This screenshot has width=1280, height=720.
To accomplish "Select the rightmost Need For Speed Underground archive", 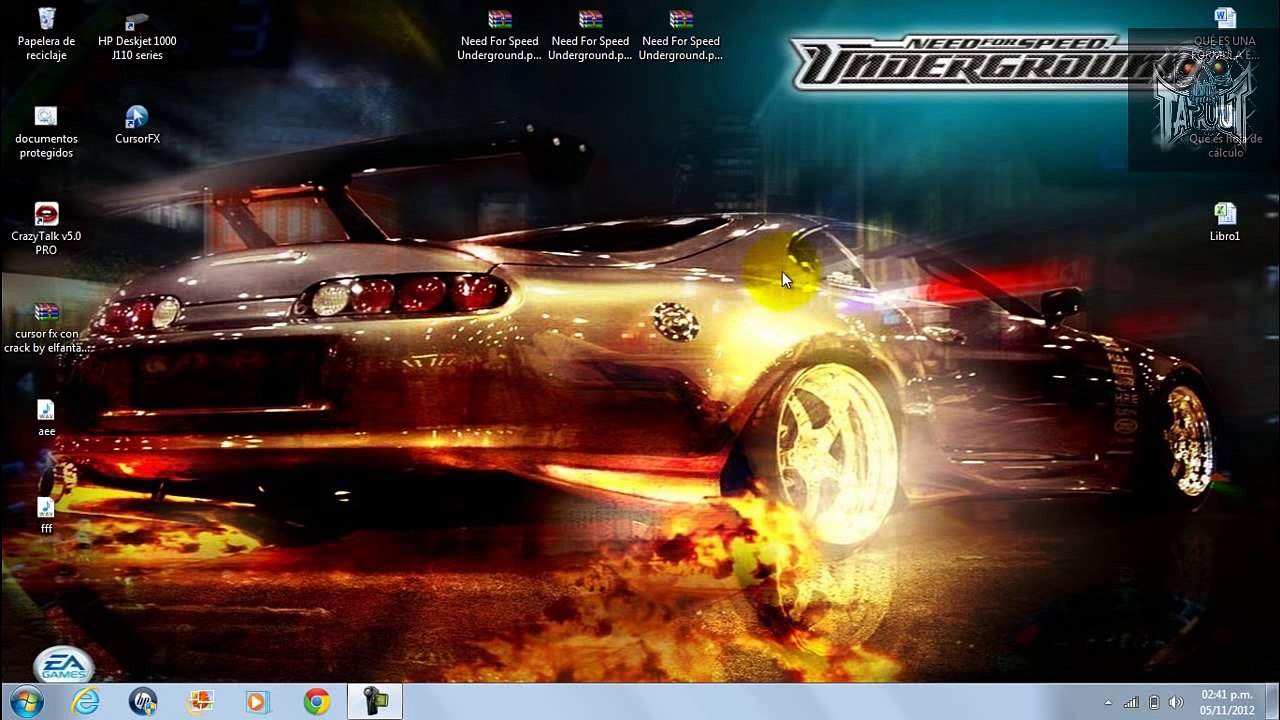I will point(681,35).
